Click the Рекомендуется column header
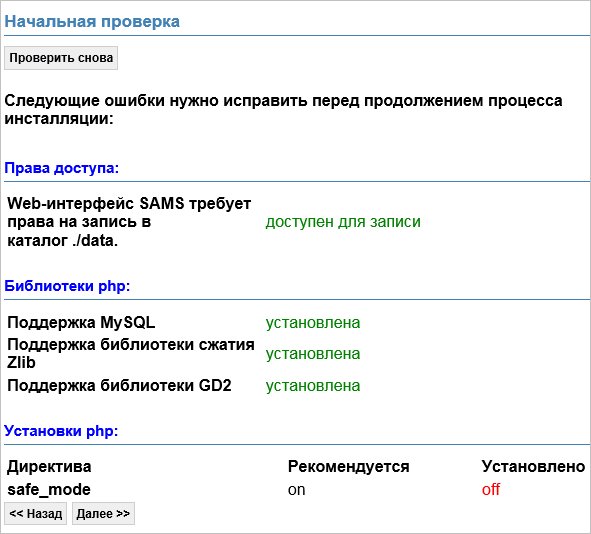 [349, 467]
